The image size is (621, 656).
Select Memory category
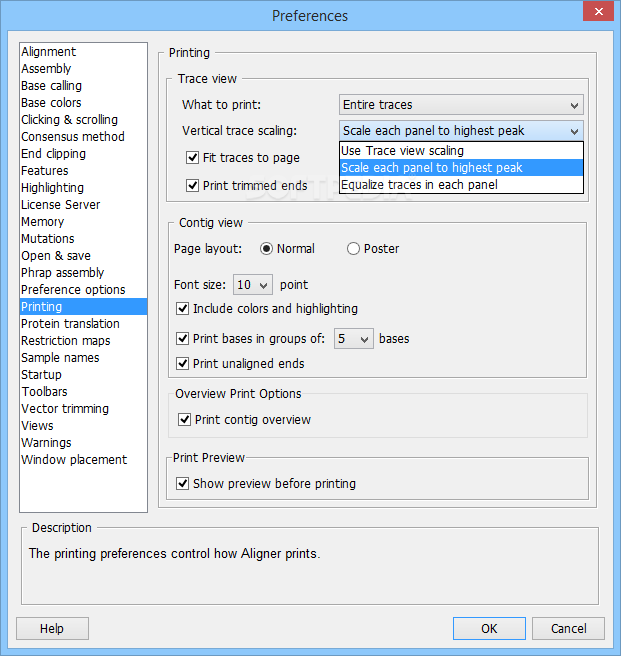(83, 222)
